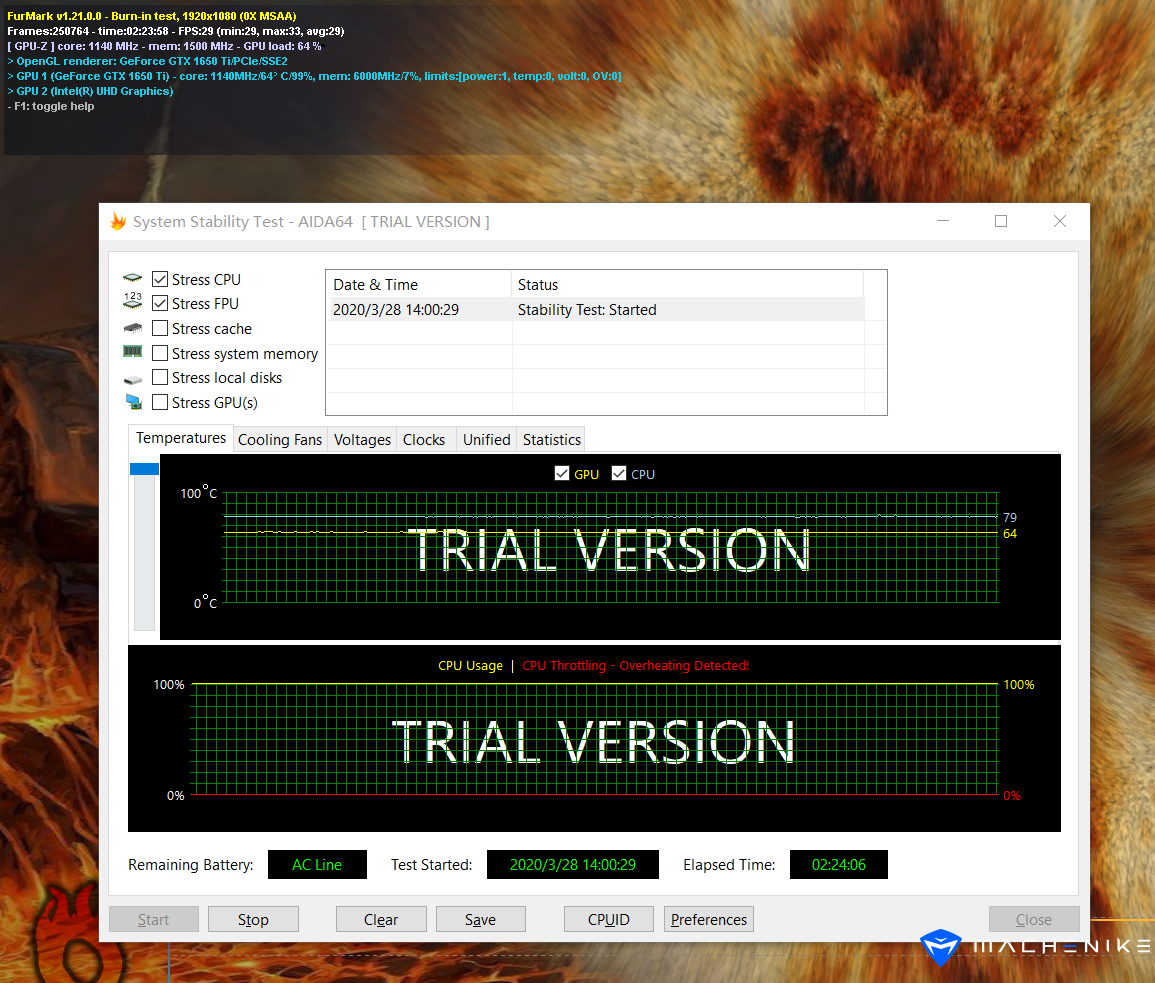The height and width of the screenshot is (983, 1155).
Task: Maximize the System Stability Test window
Action: click(1001, 221)
